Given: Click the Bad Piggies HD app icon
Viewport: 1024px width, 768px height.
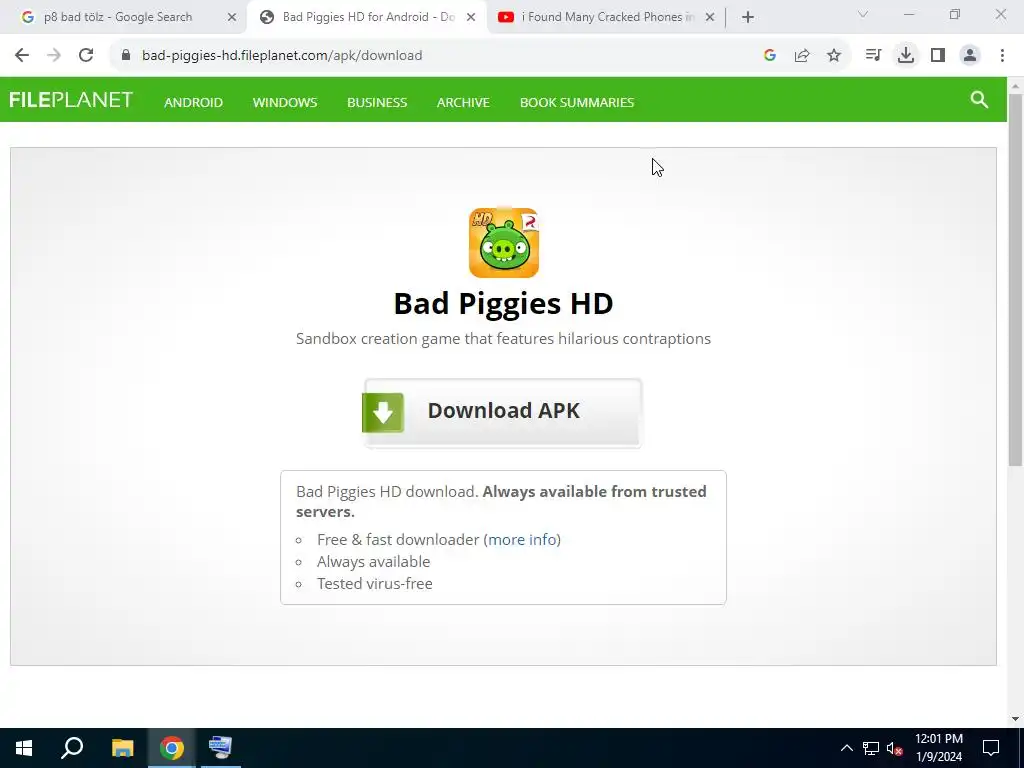Looking at the screenshot, I should coord(504,243).
